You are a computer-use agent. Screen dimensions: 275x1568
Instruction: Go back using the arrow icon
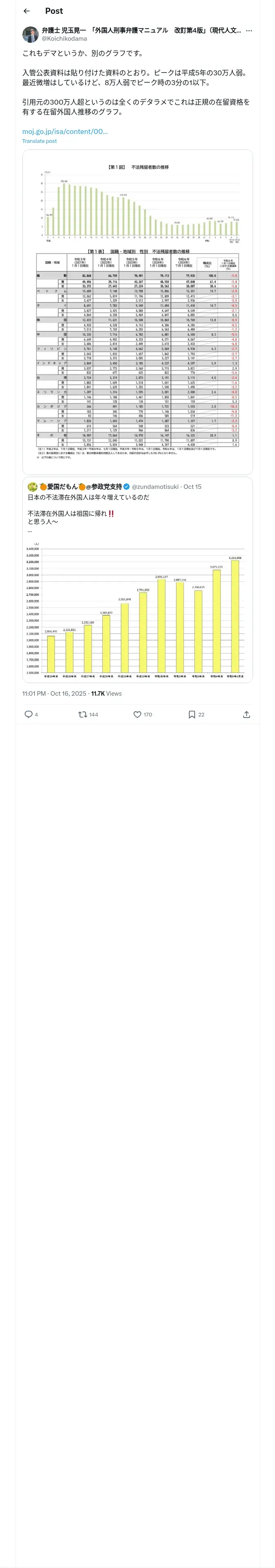click(26, 11)
